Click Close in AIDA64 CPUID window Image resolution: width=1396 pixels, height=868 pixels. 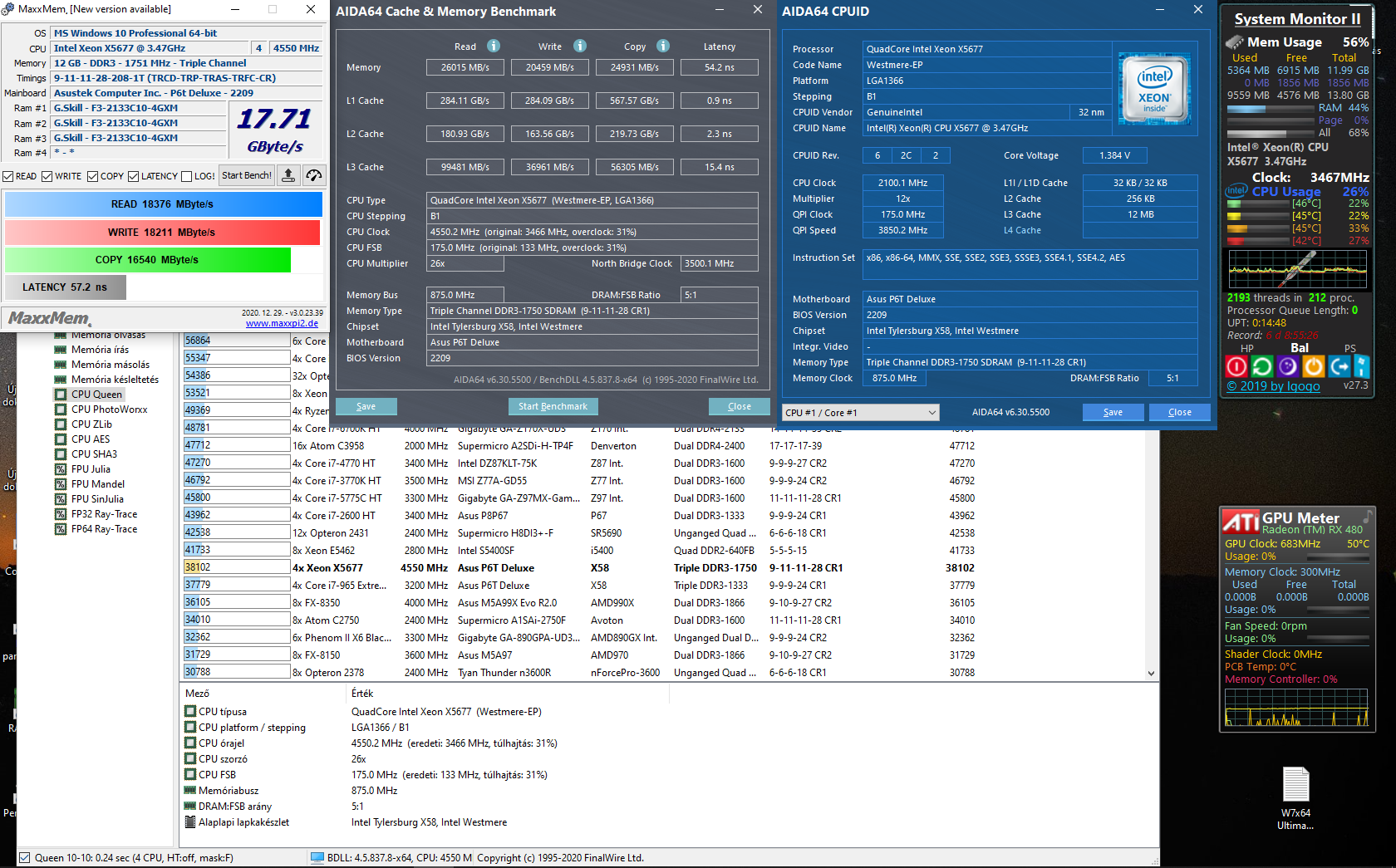tap(1180, 412)
